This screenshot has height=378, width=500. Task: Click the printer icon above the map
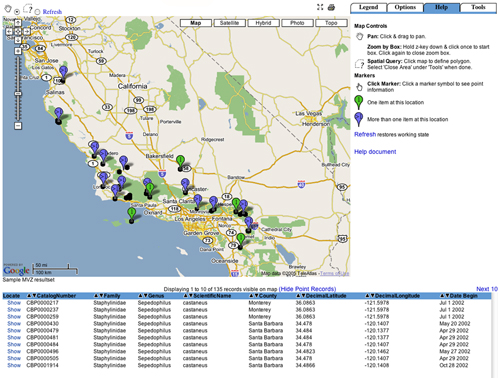pos(331,7)
